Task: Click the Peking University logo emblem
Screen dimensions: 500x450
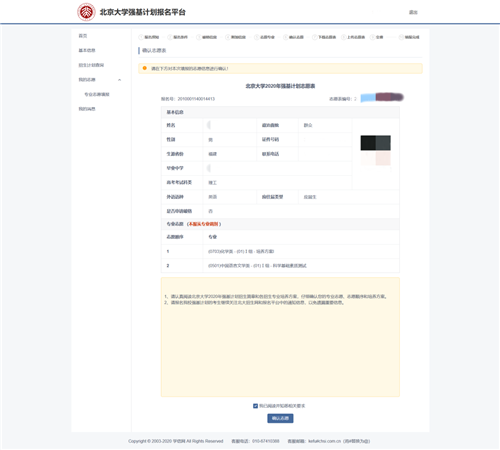Action: click(x=86, y=12)
